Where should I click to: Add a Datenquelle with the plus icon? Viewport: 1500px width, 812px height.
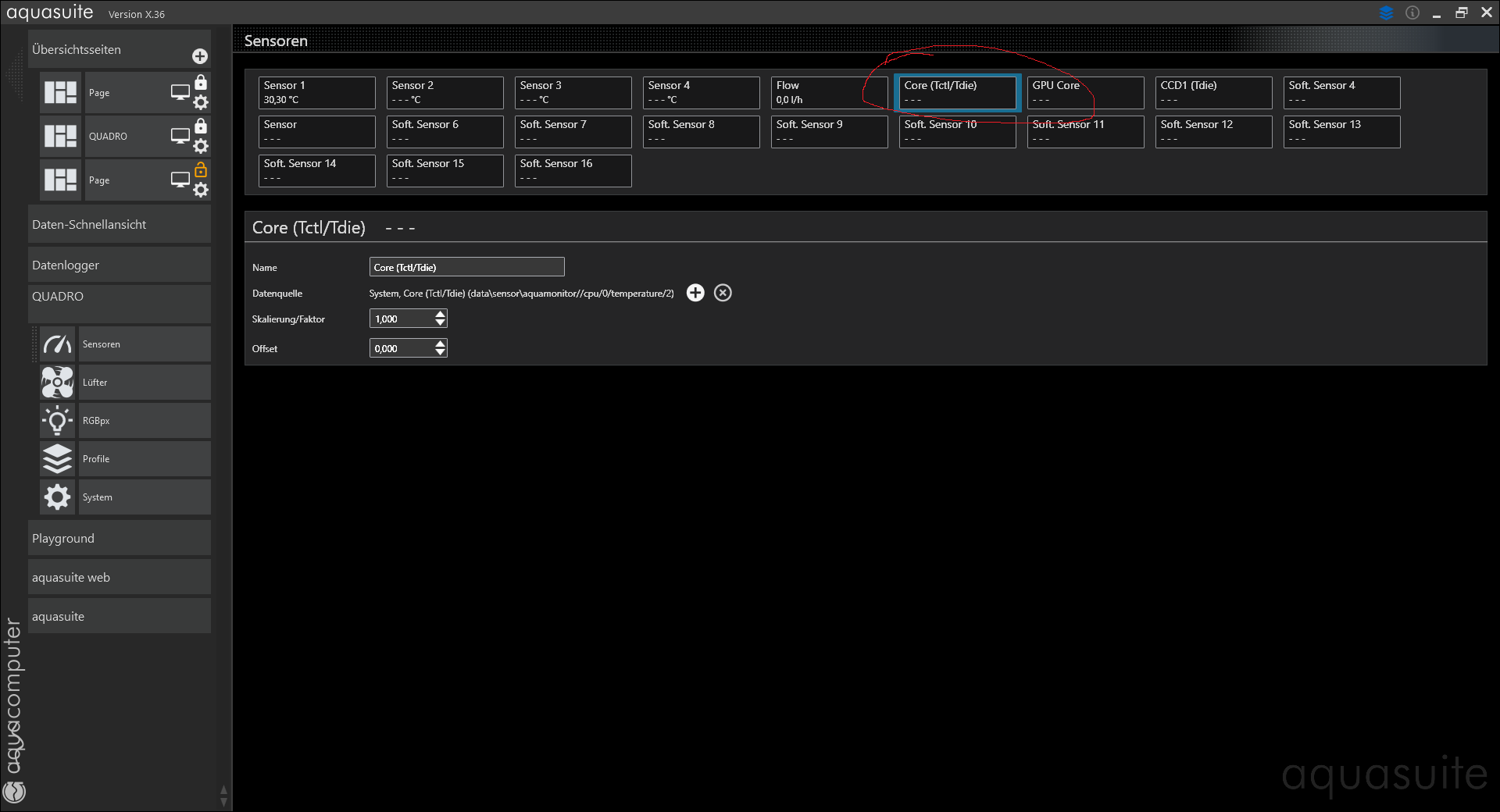coord(695,293)
